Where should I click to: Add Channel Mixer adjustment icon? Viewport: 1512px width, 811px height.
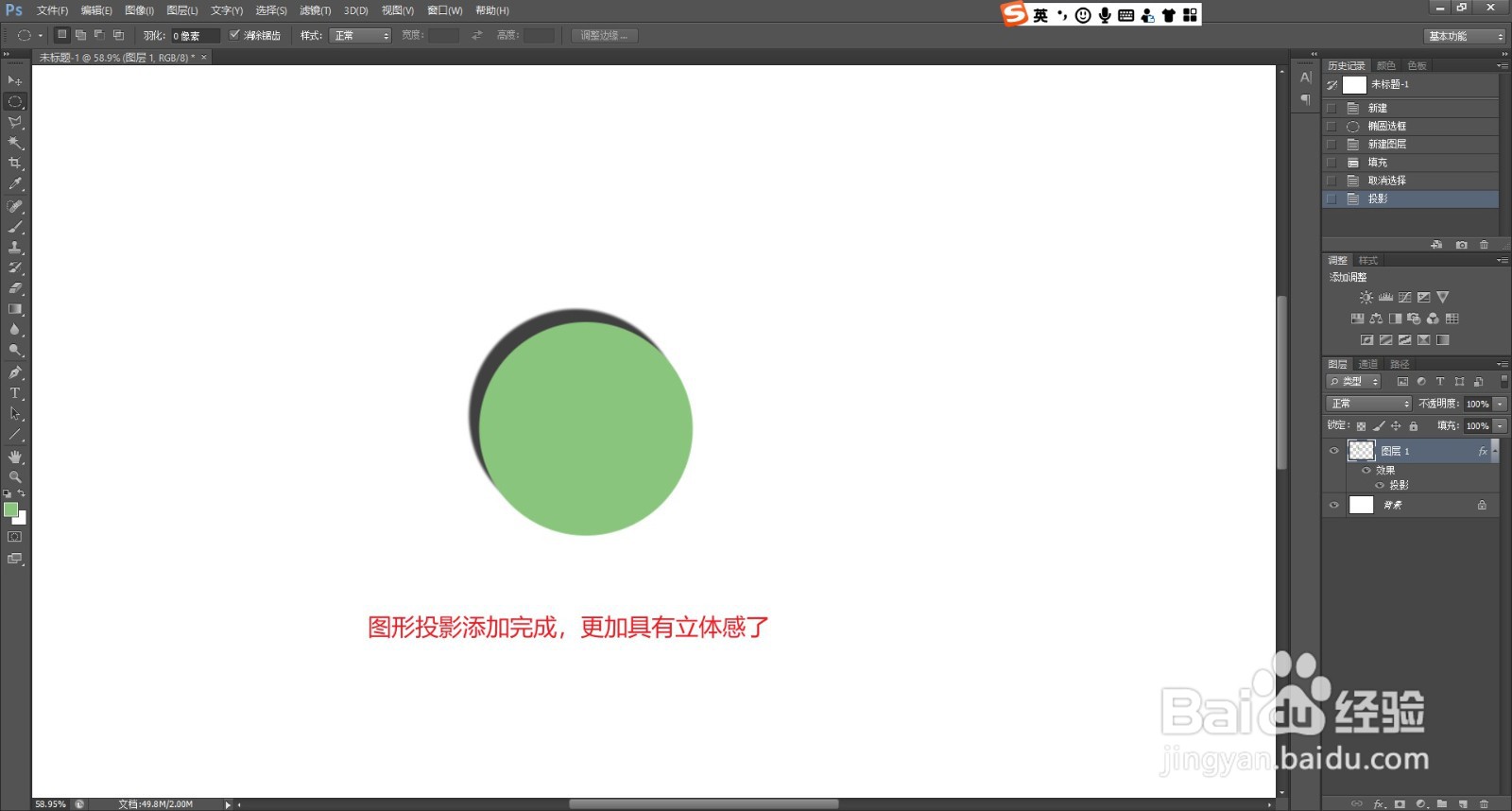(x=1433, y=319)
